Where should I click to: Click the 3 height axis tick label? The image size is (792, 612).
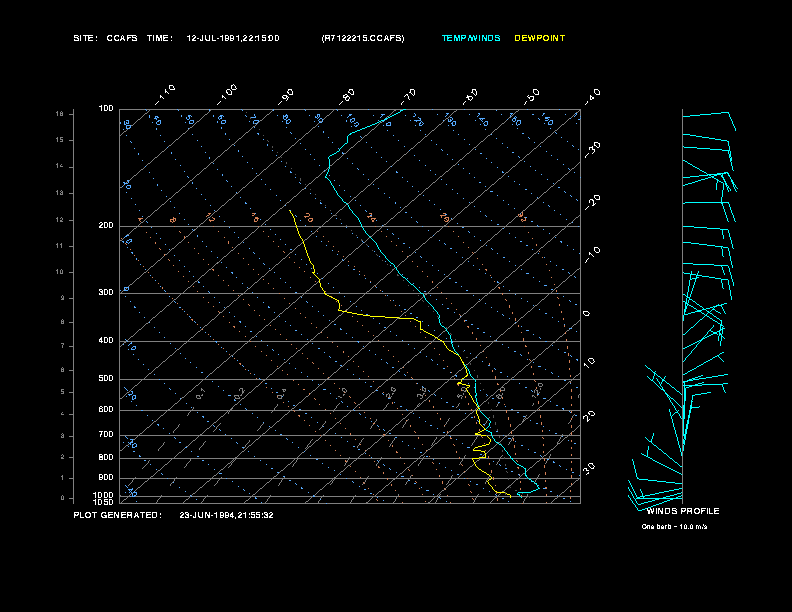[x=63, y=436]
